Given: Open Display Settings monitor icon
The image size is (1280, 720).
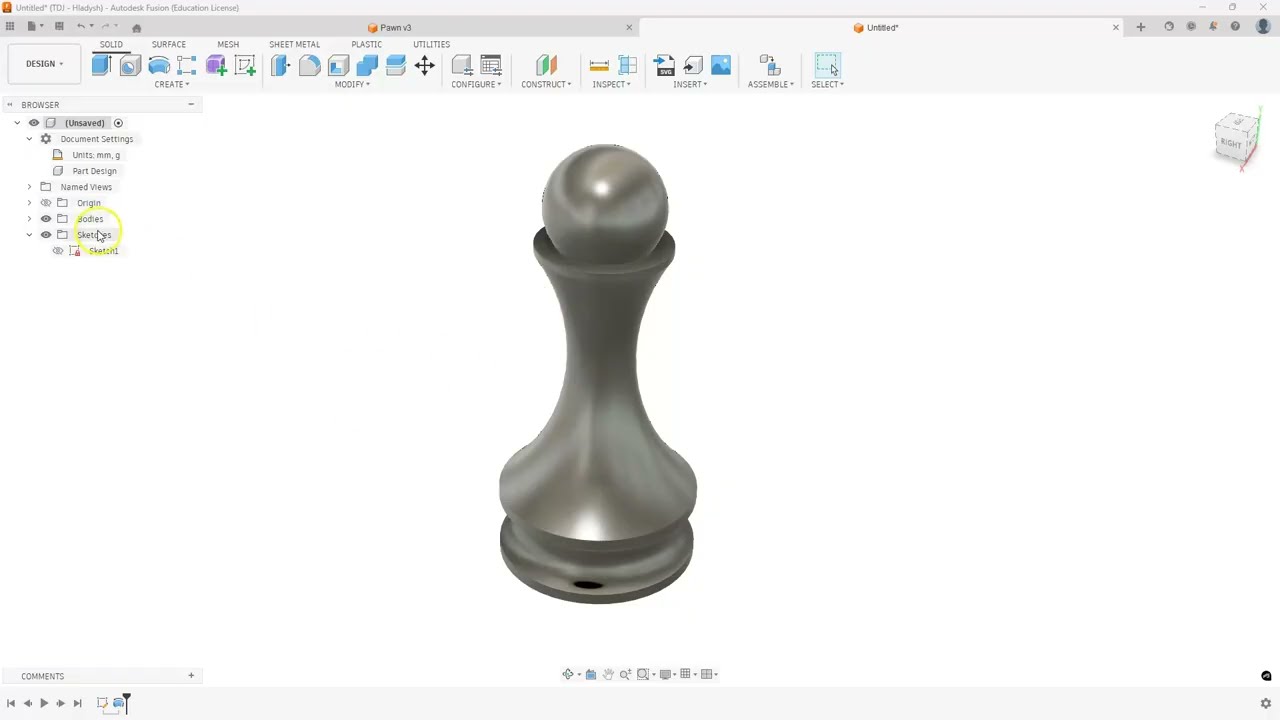Looking at the screenshot, I should 665,674.
